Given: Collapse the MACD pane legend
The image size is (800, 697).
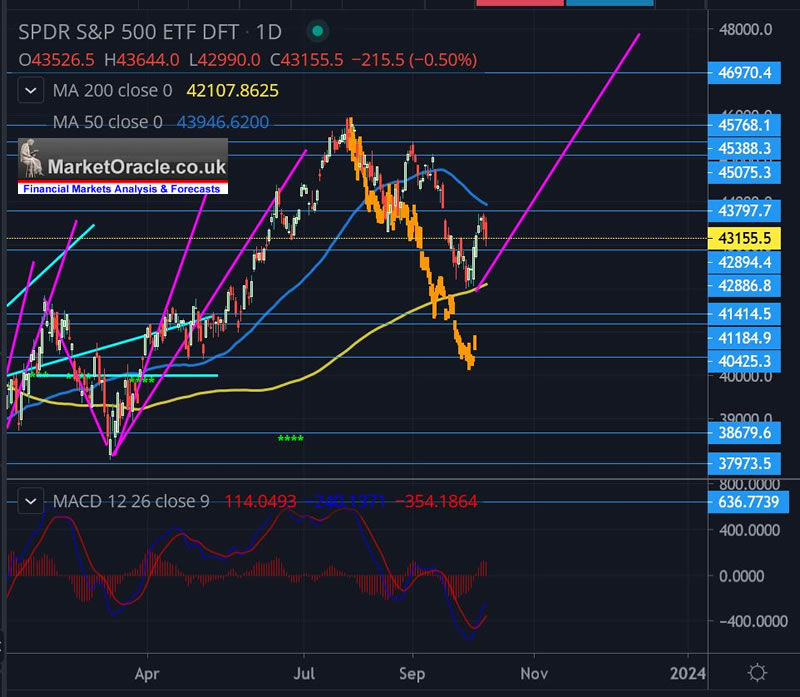Looking at the screenshot, I should pos(31,501).
